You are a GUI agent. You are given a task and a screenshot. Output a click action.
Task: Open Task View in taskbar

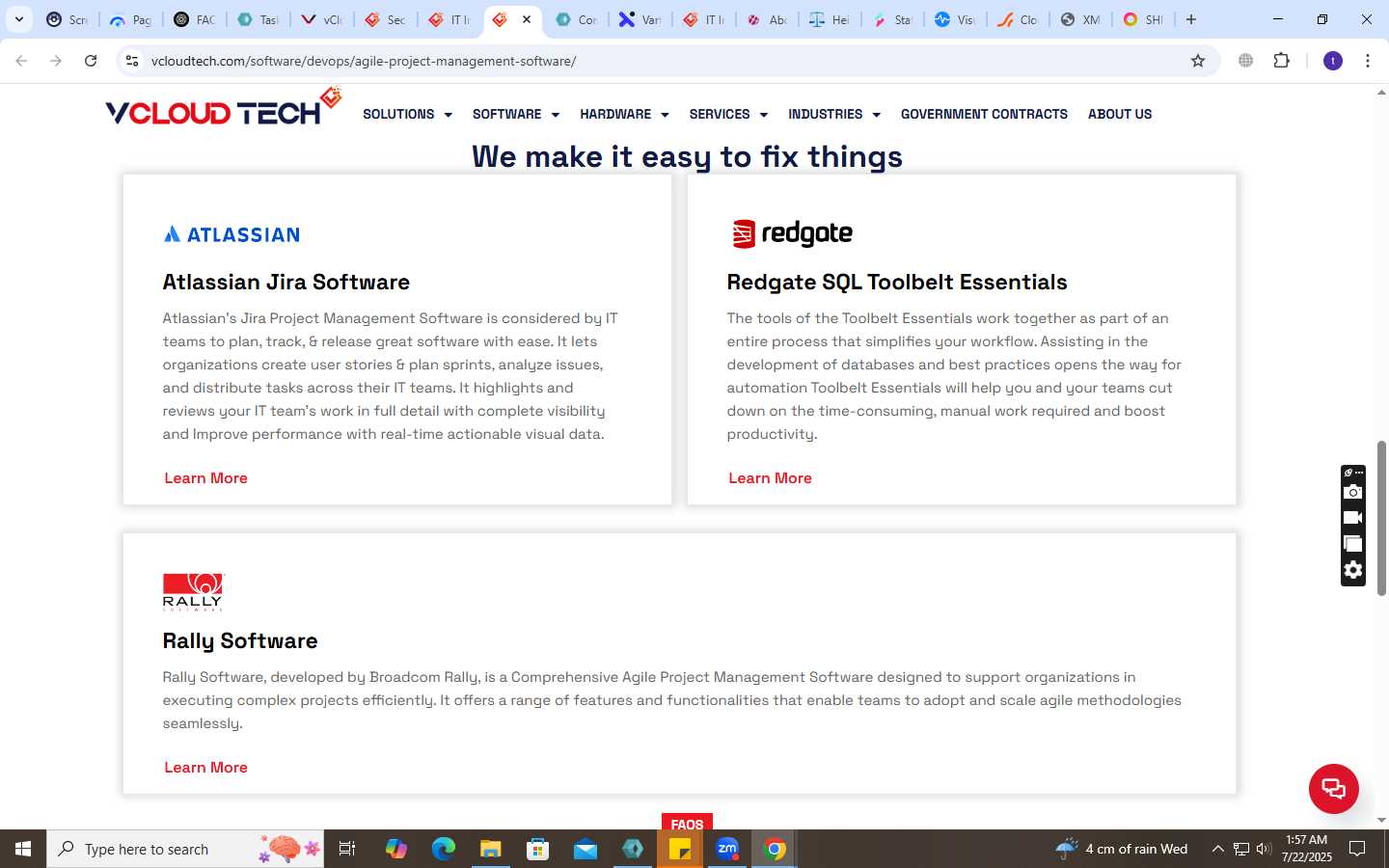[347, 849]
